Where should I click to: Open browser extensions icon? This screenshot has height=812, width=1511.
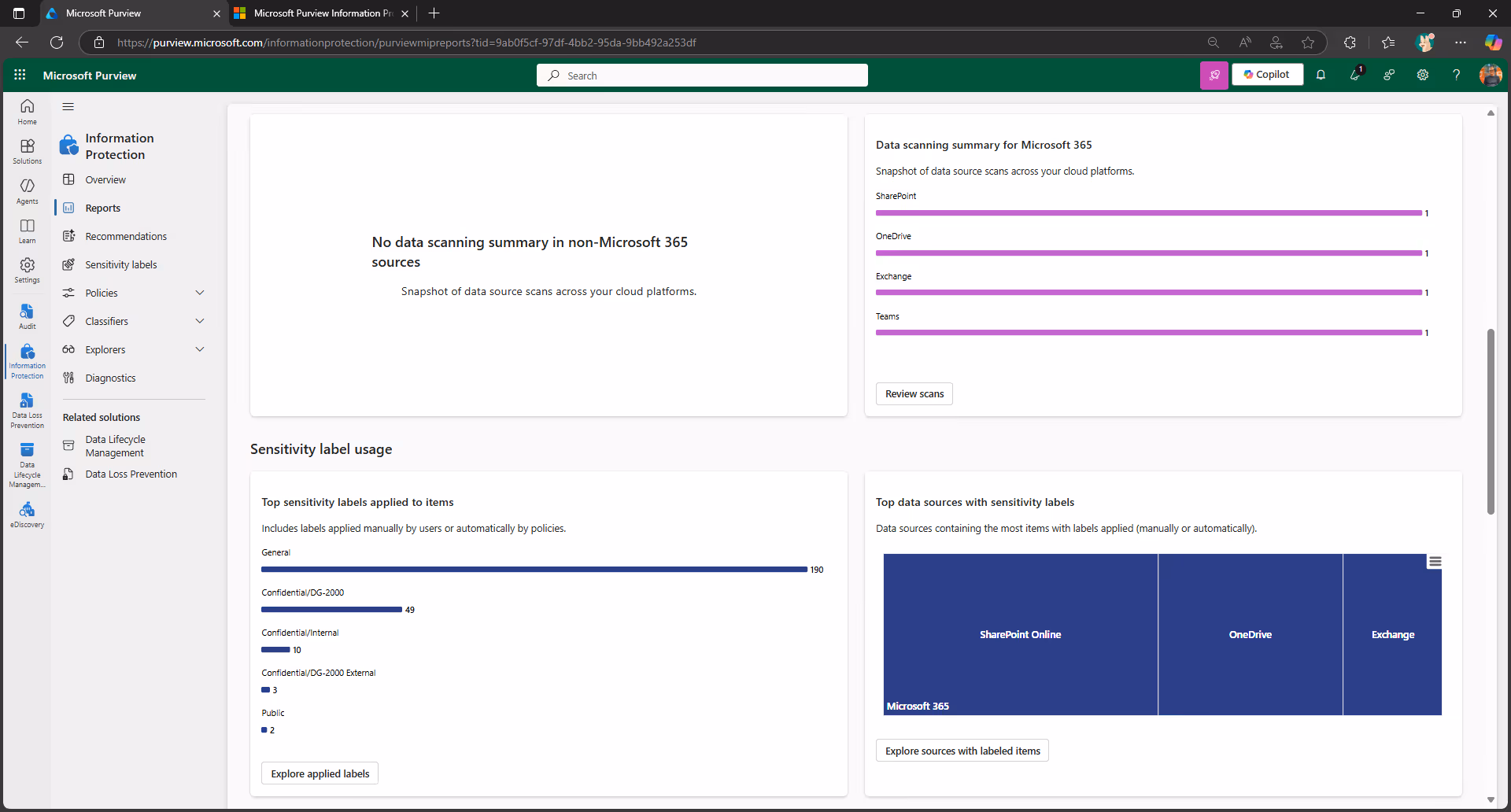point(1350,42)
